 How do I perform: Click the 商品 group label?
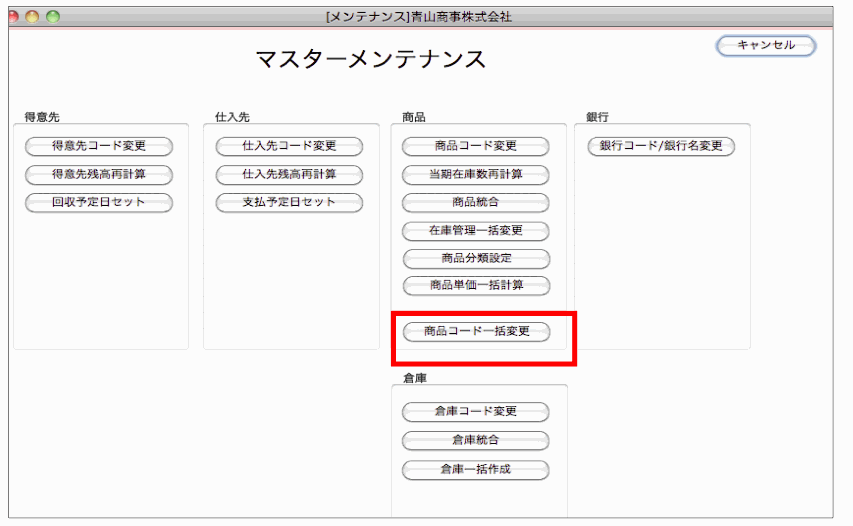(414, 117)
